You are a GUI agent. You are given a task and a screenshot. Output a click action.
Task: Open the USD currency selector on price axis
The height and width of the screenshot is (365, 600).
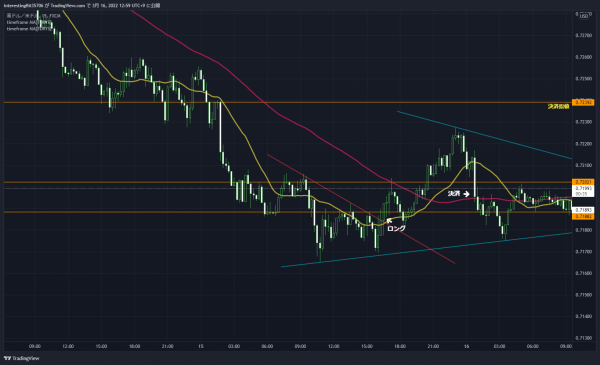(x=584, y=16)
